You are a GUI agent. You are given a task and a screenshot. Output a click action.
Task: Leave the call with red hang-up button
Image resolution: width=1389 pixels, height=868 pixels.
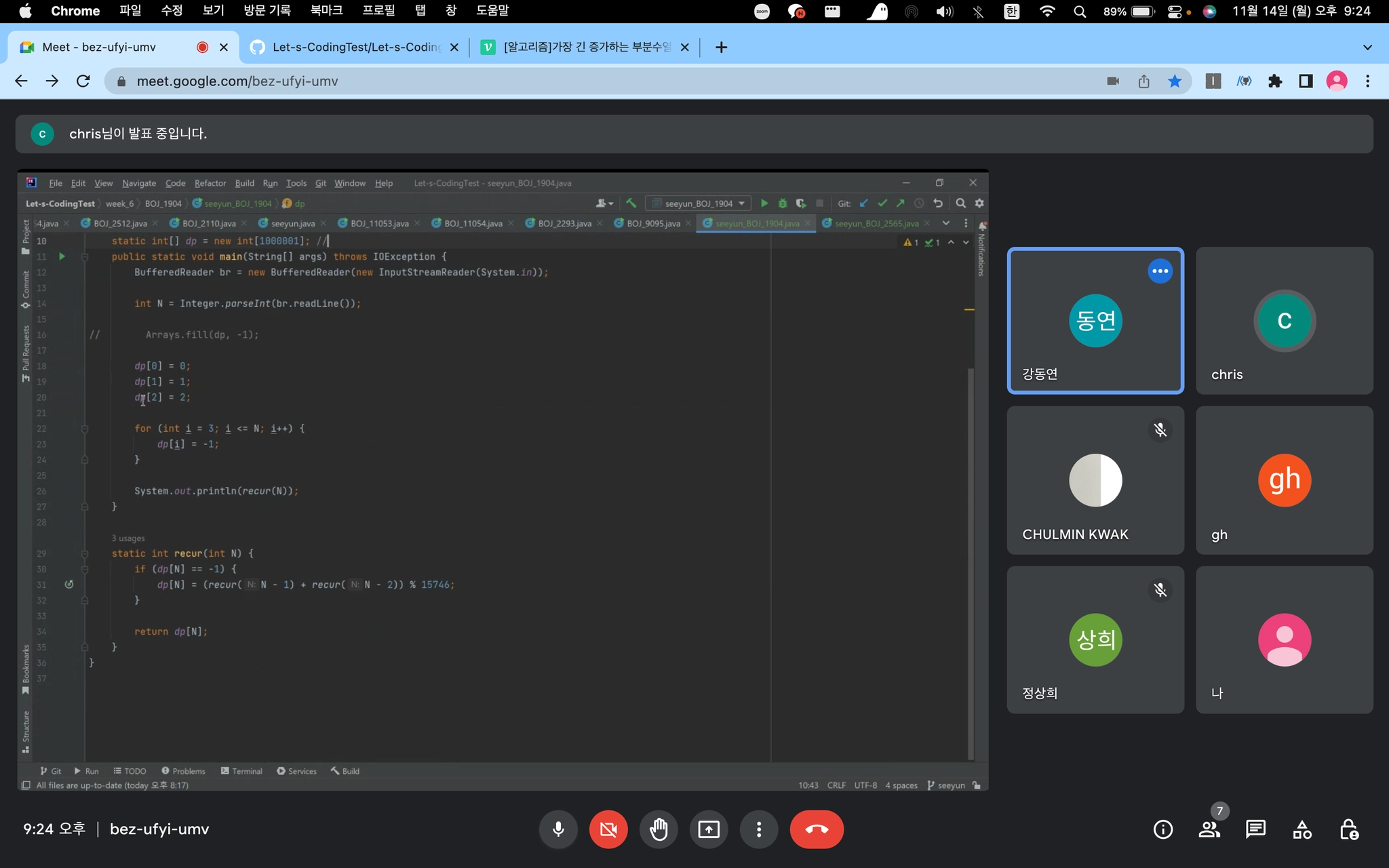pos(817,829)
